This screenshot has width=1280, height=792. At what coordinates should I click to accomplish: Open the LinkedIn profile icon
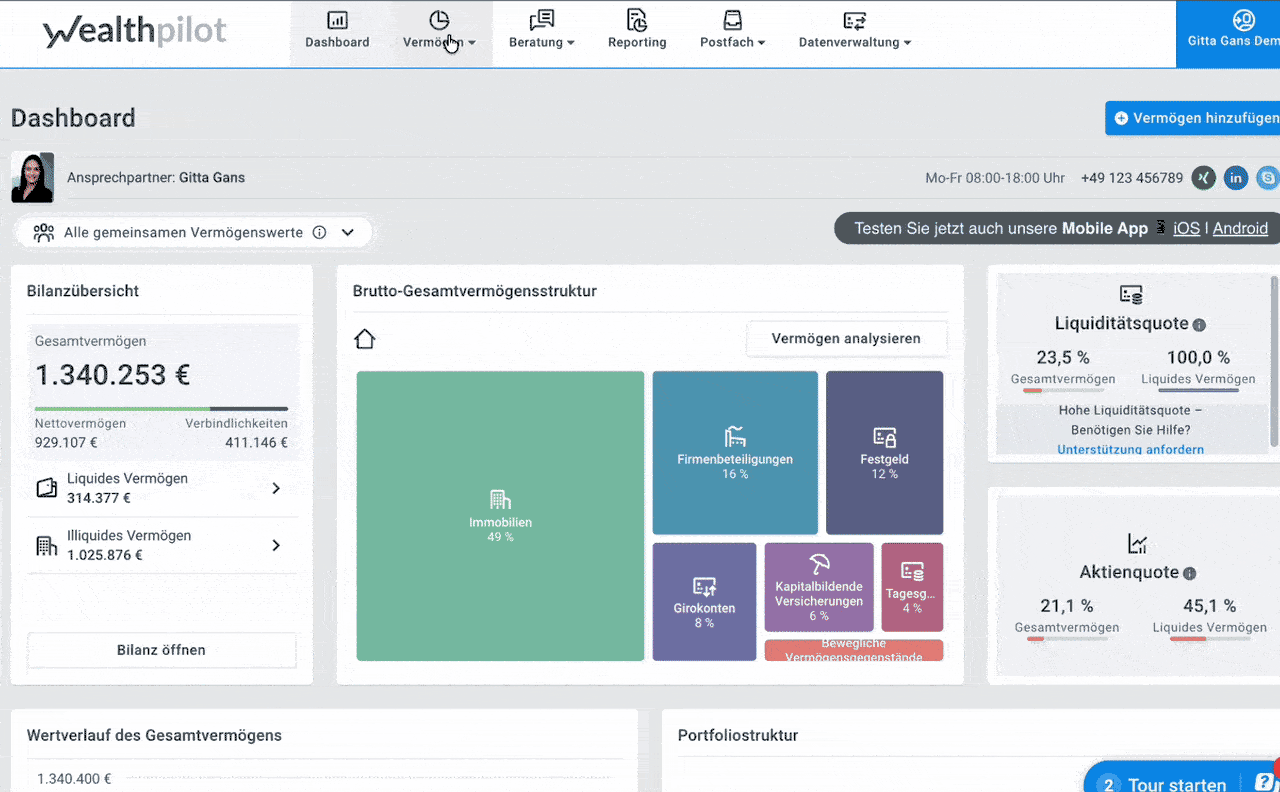[1236, 178]
